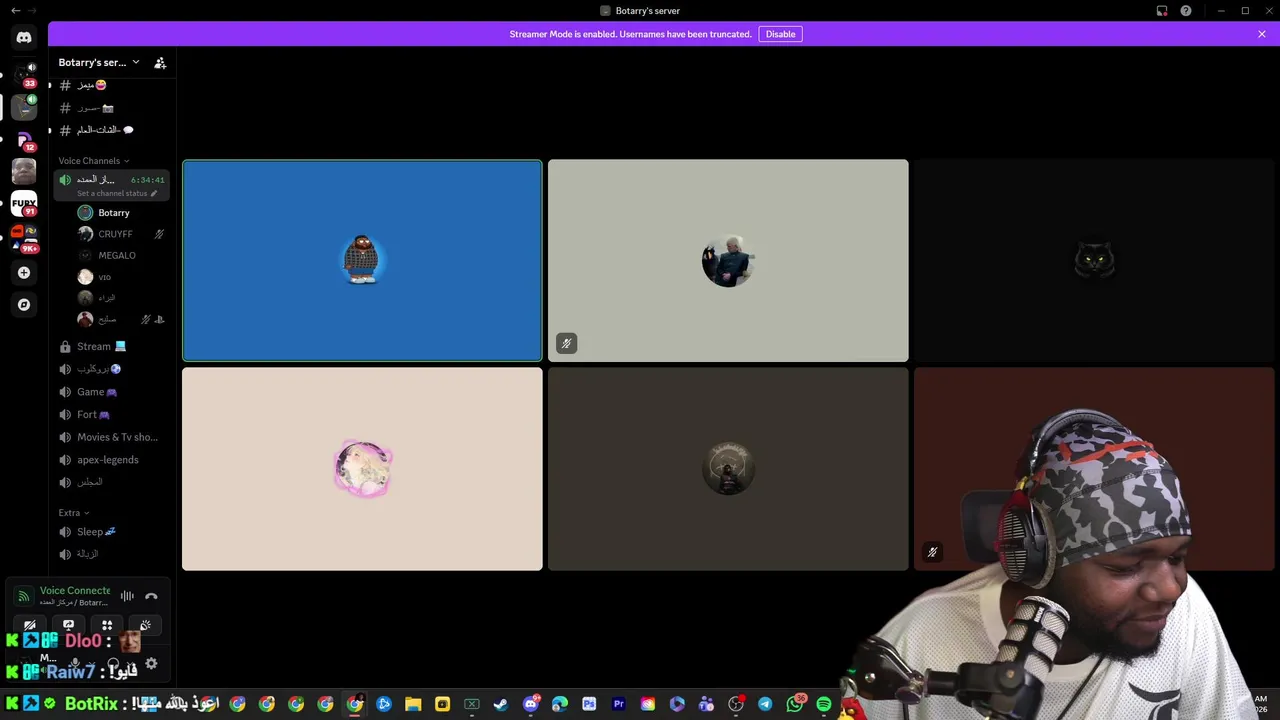Image resolution: width=1280 pixels, height=720 pixels.
Task: Join the apex-legends voice channel
Action: pos(111,460)
